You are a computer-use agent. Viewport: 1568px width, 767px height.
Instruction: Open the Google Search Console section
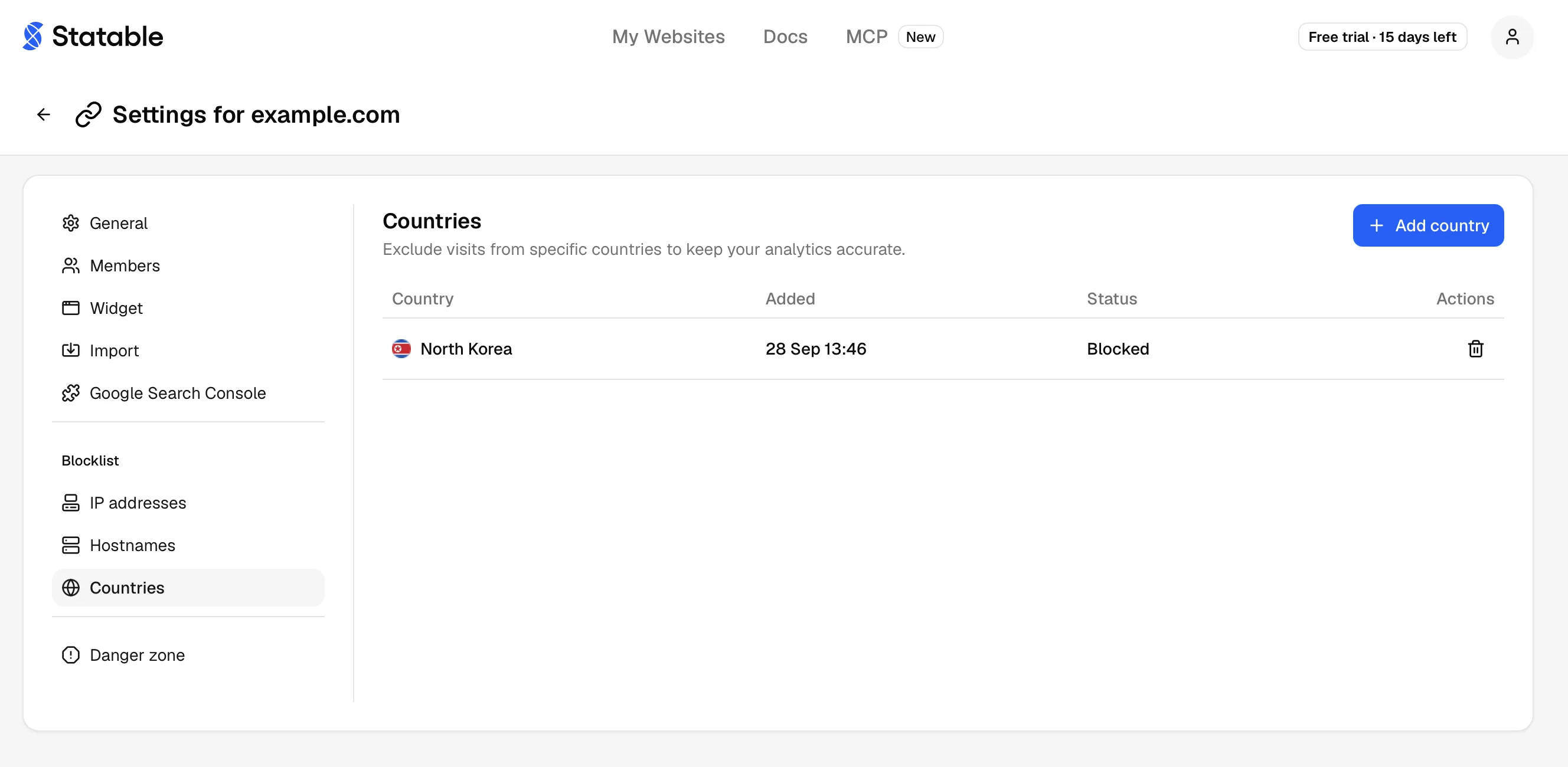pos(188,393)
